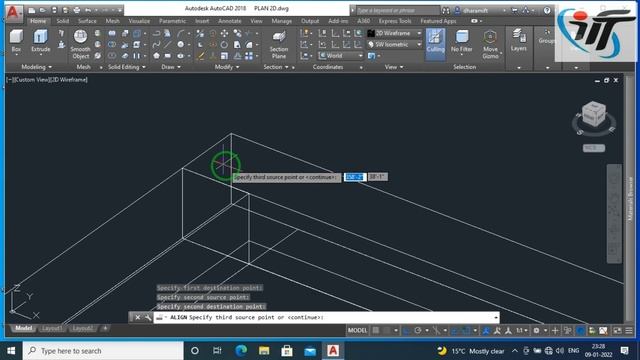
Task: Click the highlighted dynamic input distance field
Action: click(x=354, y=177)
